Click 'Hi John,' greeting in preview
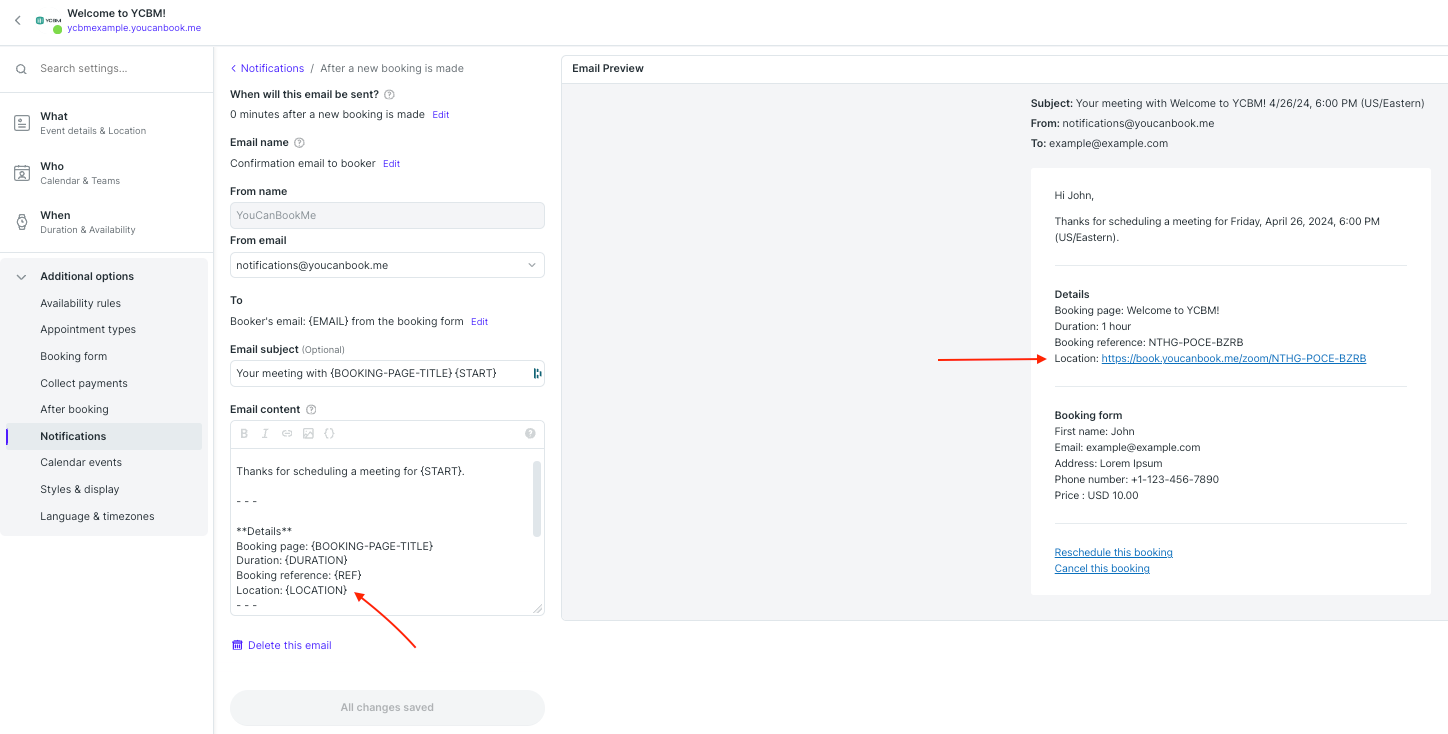 coord(1074,195)
